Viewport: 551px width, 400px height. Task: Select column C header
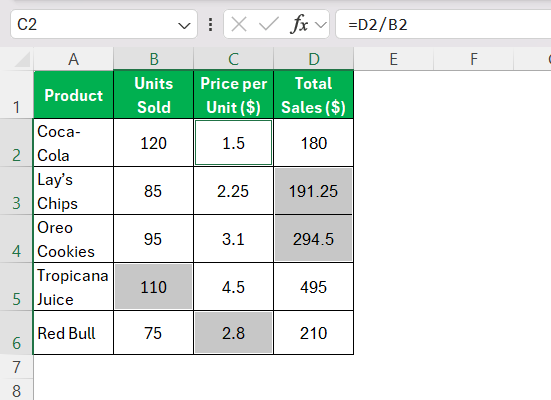234,59
